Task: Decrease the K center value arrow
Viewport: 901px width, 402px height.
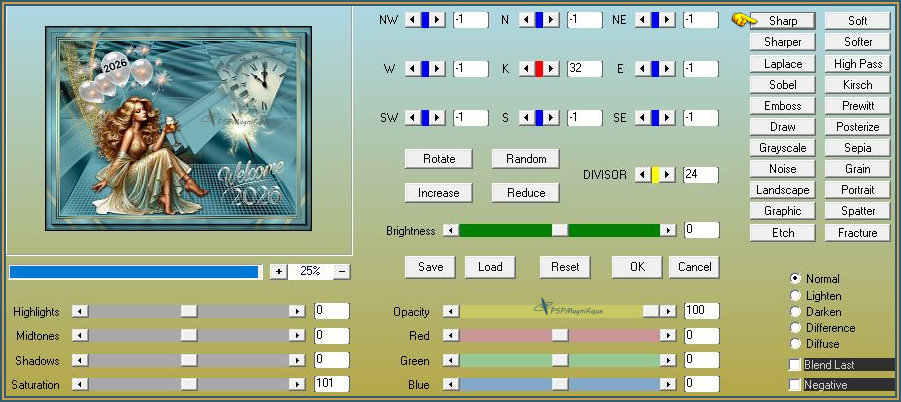Action: pyautogui.click(x=525, y=69)
